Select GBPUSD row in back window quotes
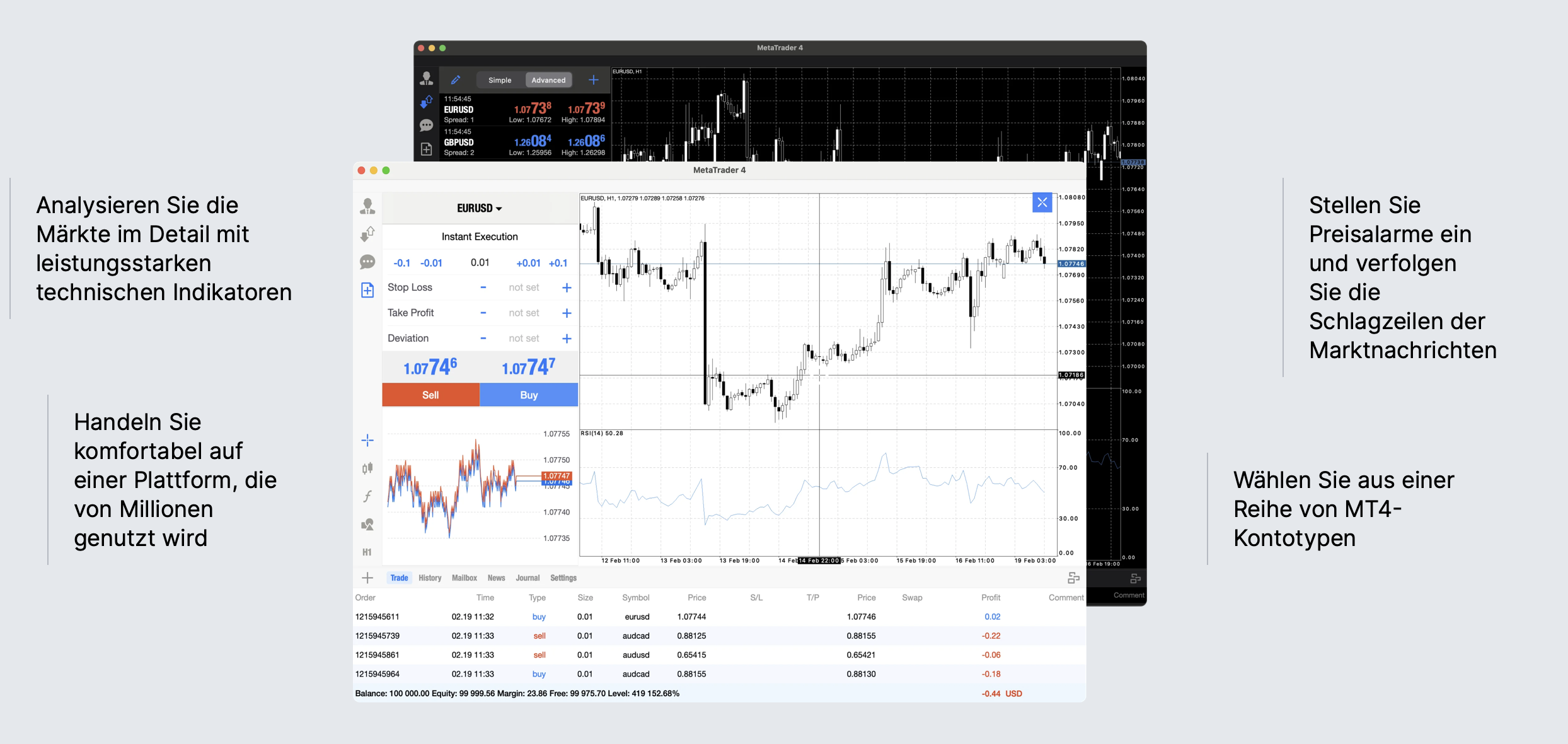 click(x=524, y=142)
